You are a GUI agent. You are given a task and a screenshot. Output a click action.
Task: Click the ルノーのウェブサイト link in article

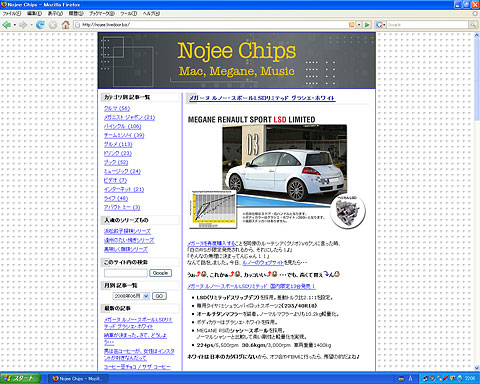coord(263,263)
